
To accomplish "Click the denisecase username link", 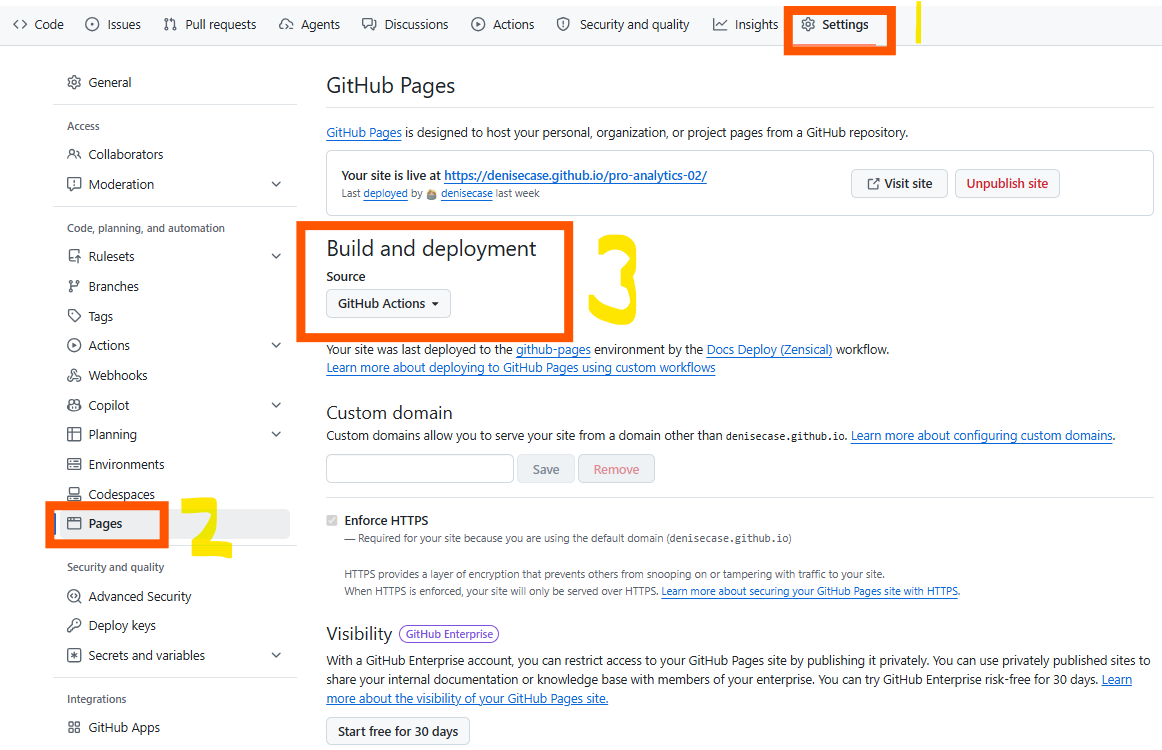I will tap(467, 193).
